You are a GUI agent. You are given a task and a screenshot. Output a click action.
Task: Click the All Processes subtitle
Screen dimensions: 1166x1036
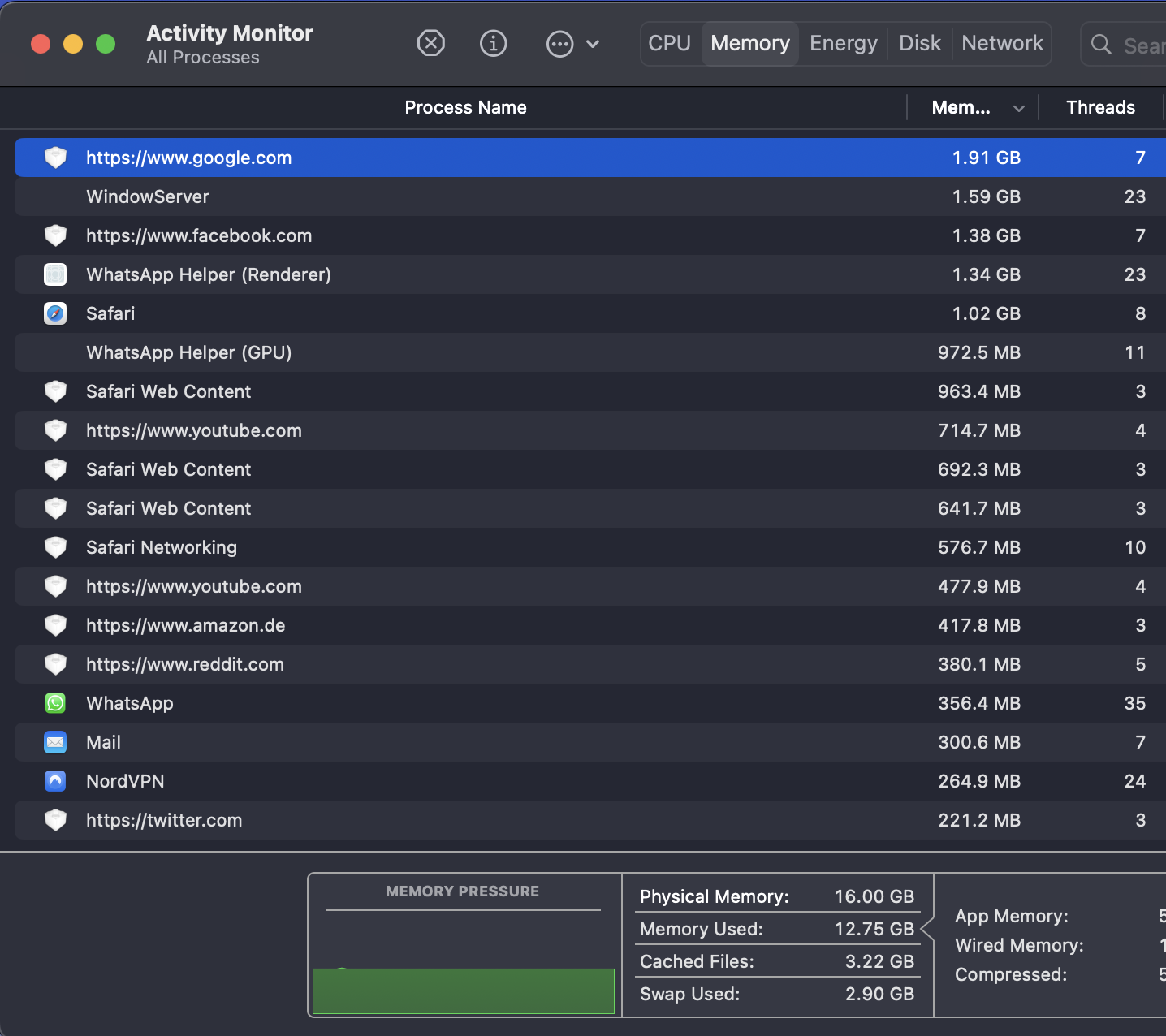(203, 58)
